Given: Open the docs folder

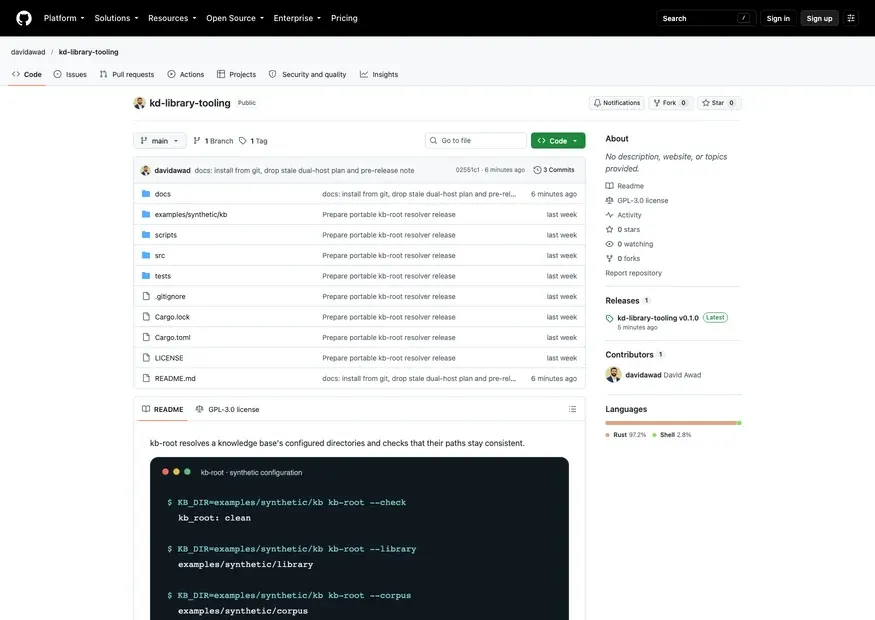Looking at the screenshot, I should (x=162, y=194).
